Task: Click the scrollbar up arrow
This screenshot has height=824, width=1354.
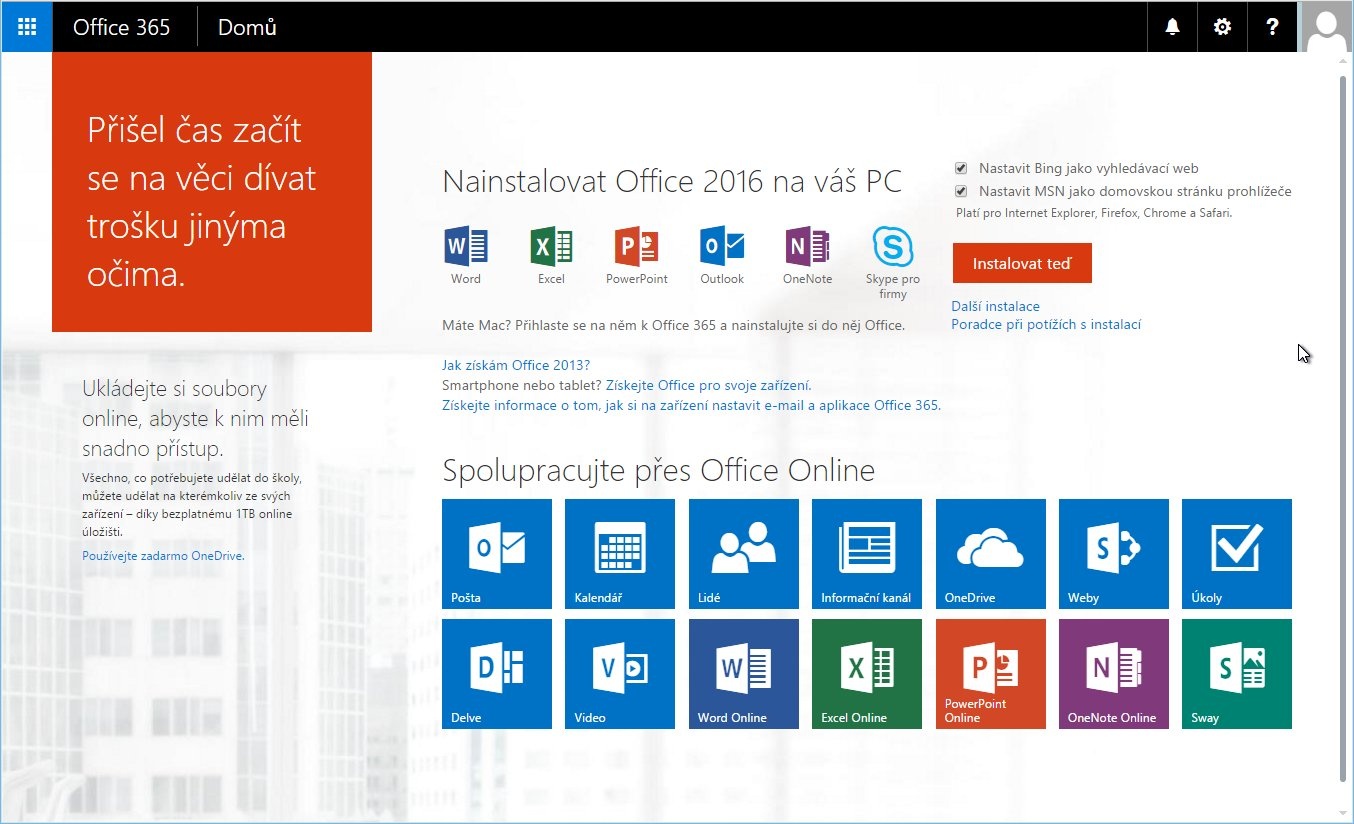Action: (x=1344, y=61)
